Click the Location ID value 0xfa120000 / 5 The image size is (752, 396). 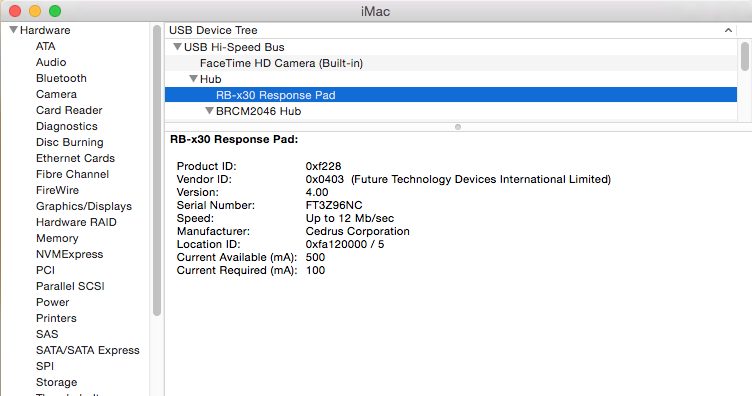[x=345, y=244]
